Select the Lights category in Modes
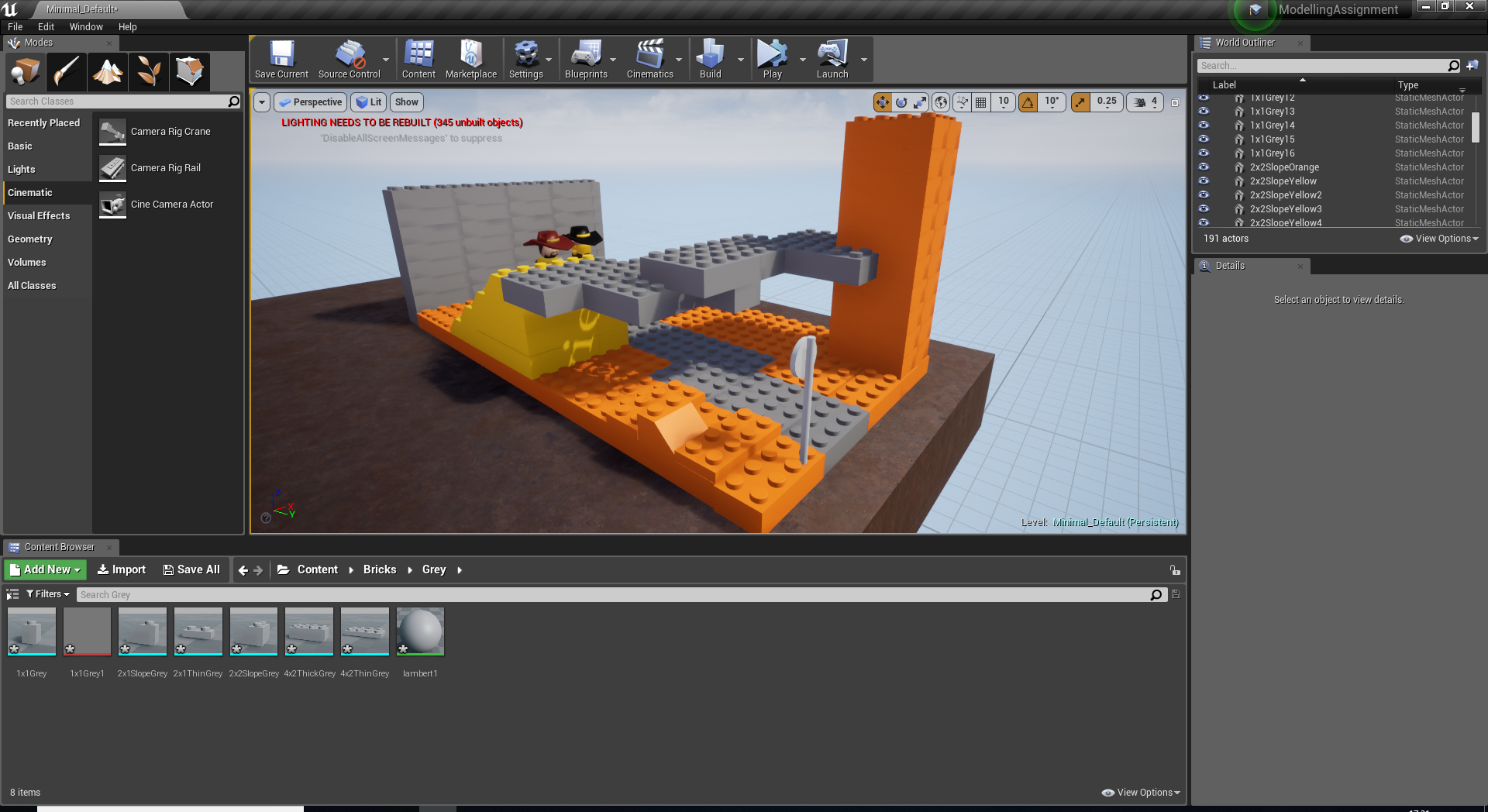Screen dimensions: 1488x812 tap(22, 170)
